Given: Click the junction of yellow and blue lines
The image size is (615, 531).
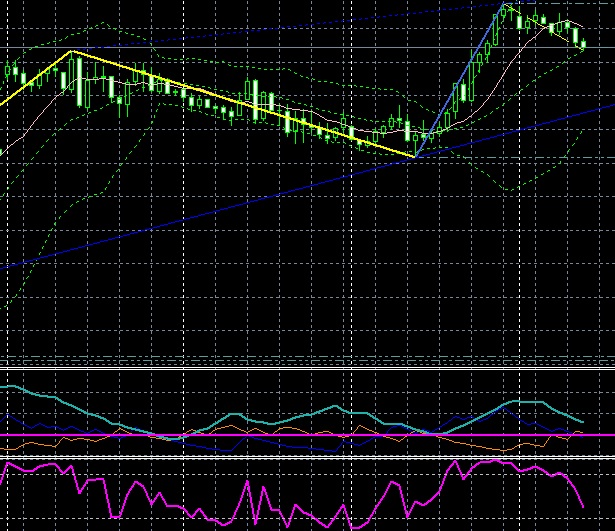Looking at the screenshot, I should (414, 157).
